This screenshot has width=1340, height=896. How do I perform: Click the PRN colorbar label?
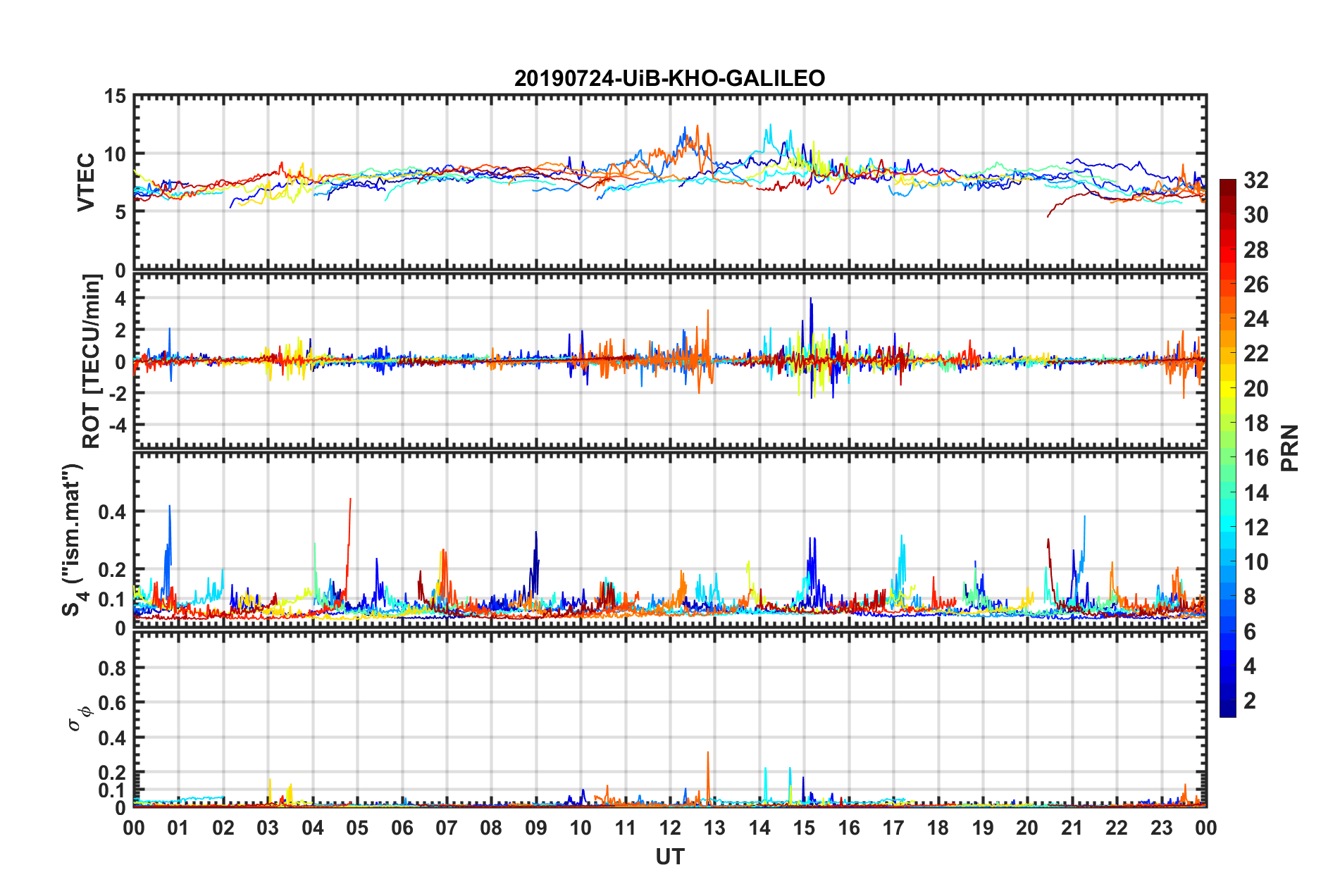[1289, 448]
